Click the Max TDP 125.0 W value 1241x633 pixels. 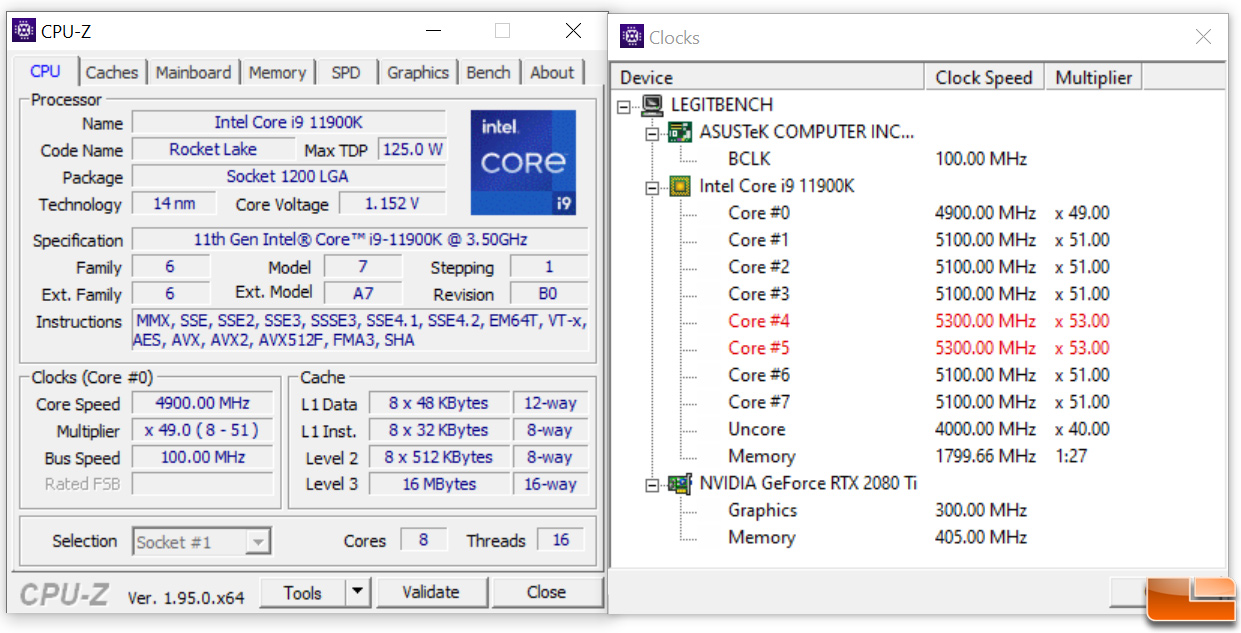pos(413,149)
